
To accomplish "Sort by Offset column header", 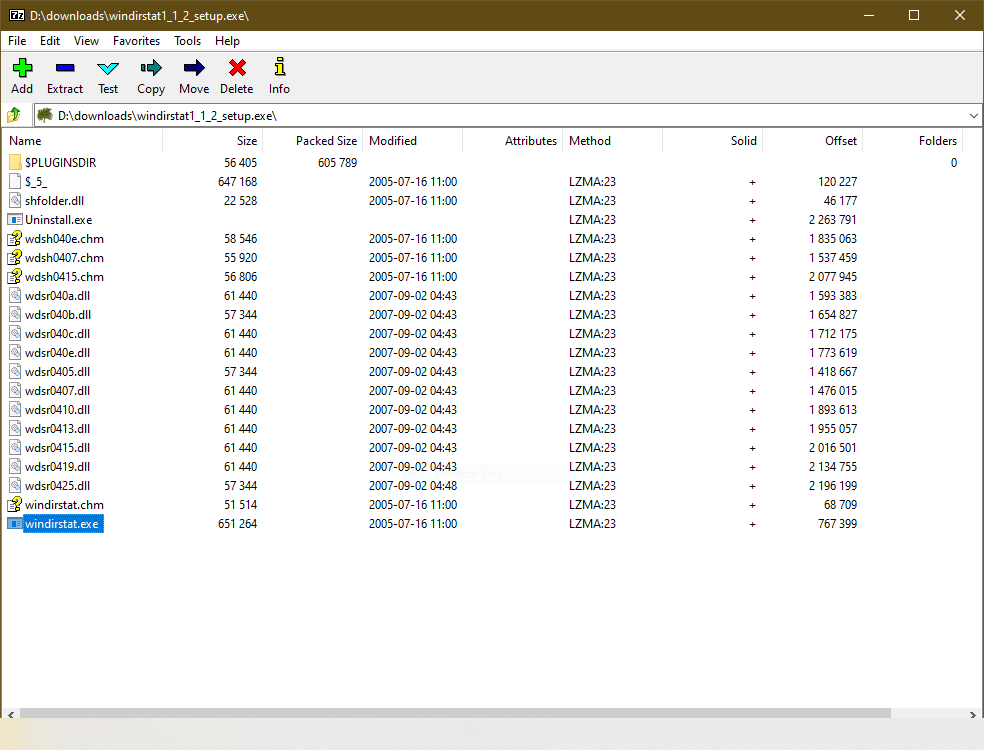I will click(813, 141).
